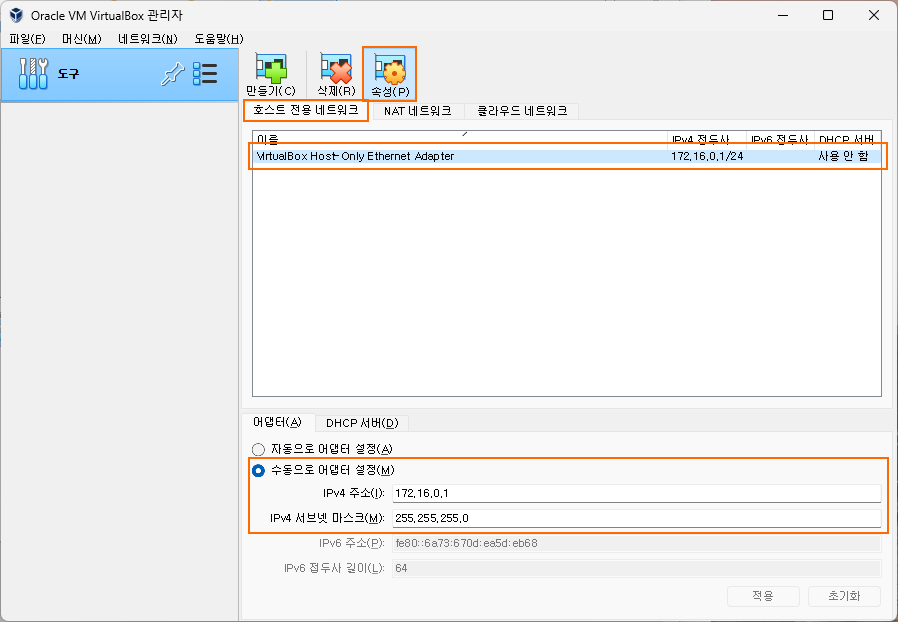
Task: Minimize the VirtualBox window
Action: point(783,15)
